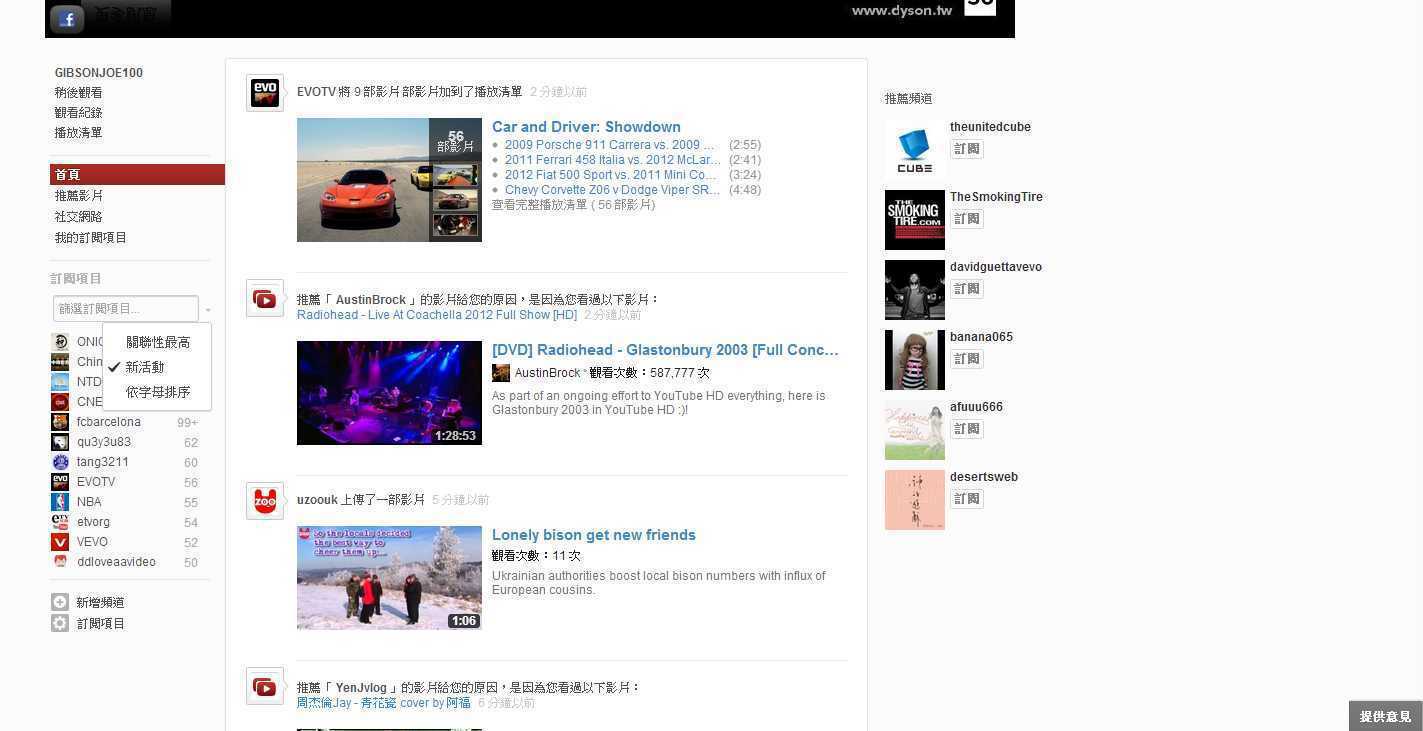Click the small AustinBrock uploader avatar
This screenshot has height=731, width=1423.
click(501, 373)
